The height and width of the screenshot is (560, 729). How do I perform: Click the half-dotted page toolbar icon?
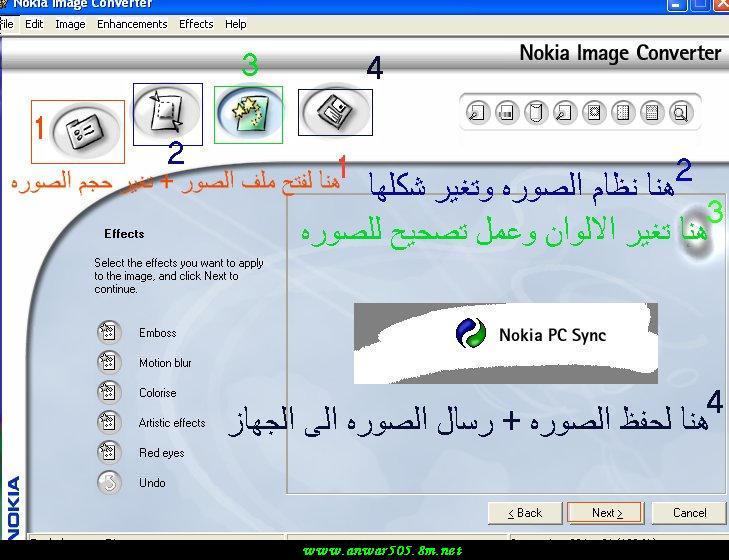(x=623, y=113)
